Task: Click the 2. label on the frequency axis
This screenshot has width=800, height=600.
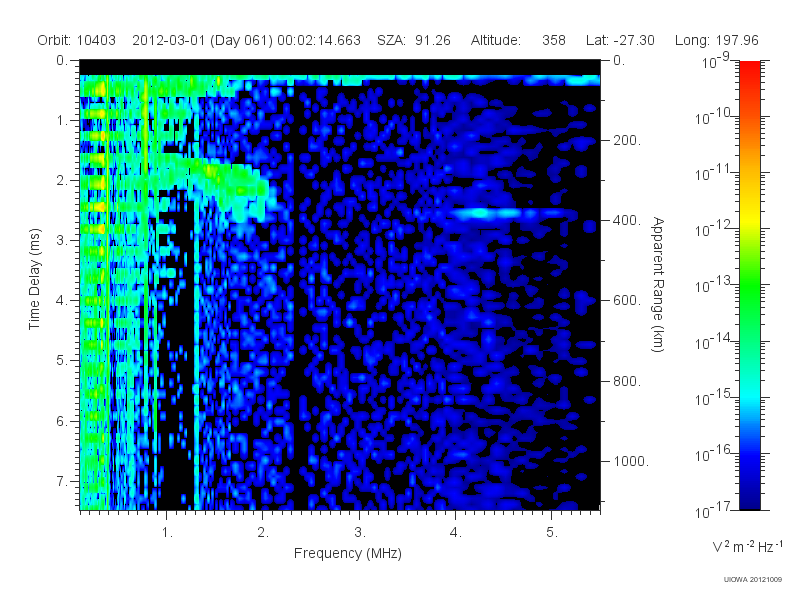Action: pyautogui.click(x=263, y=533)
